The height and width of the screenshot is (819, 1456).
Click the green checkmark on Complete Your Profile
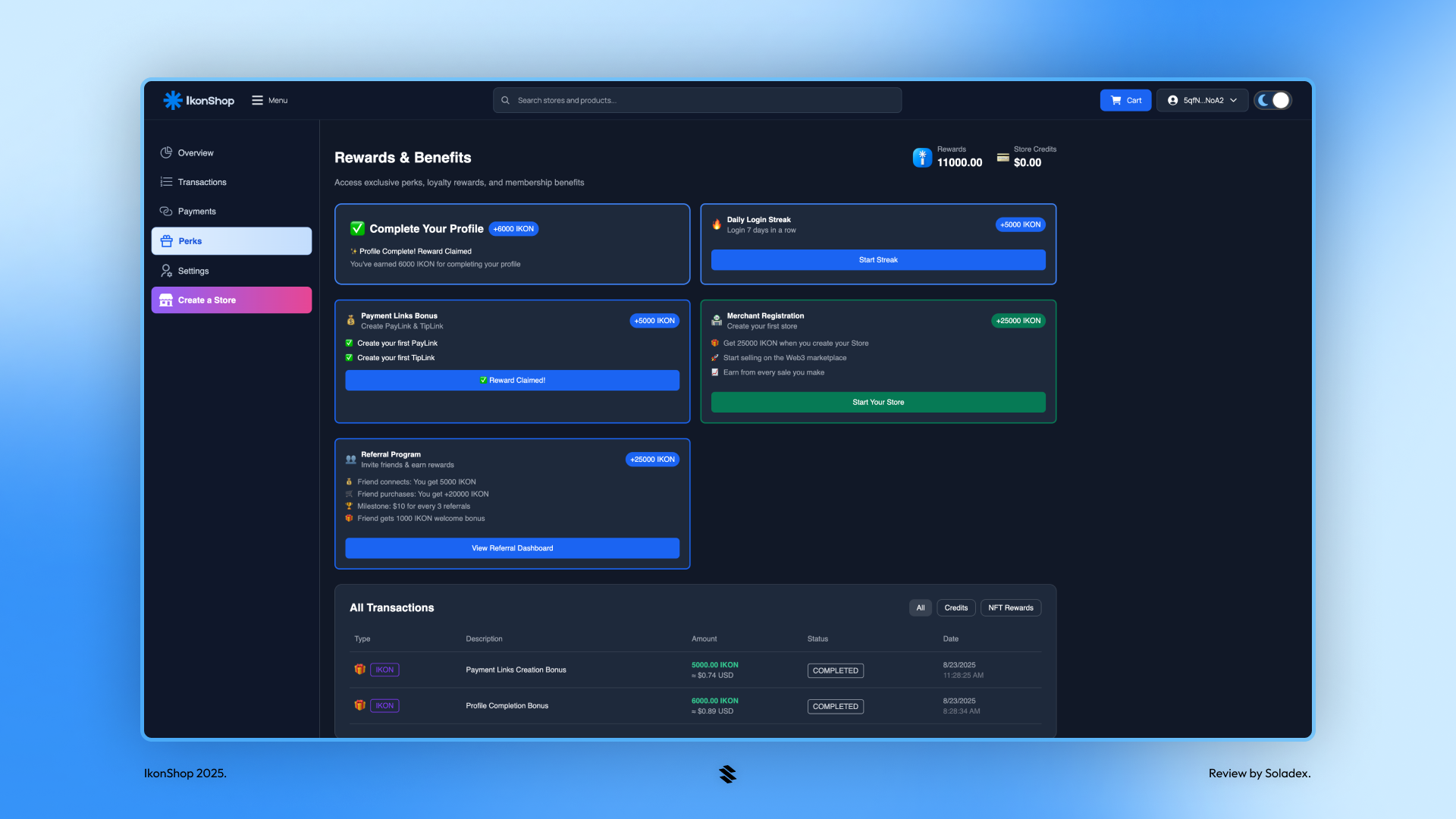point(357,228)
